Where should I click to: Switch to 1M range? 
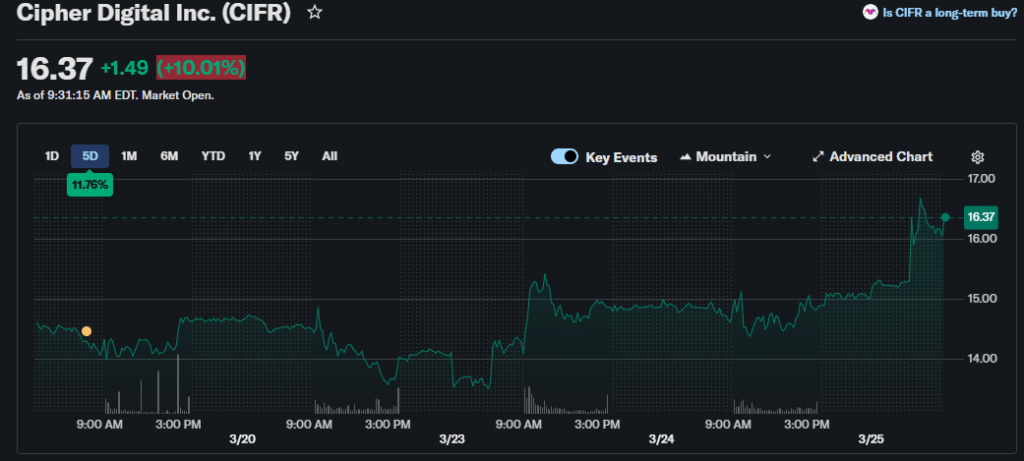click(x=129, y=156)
